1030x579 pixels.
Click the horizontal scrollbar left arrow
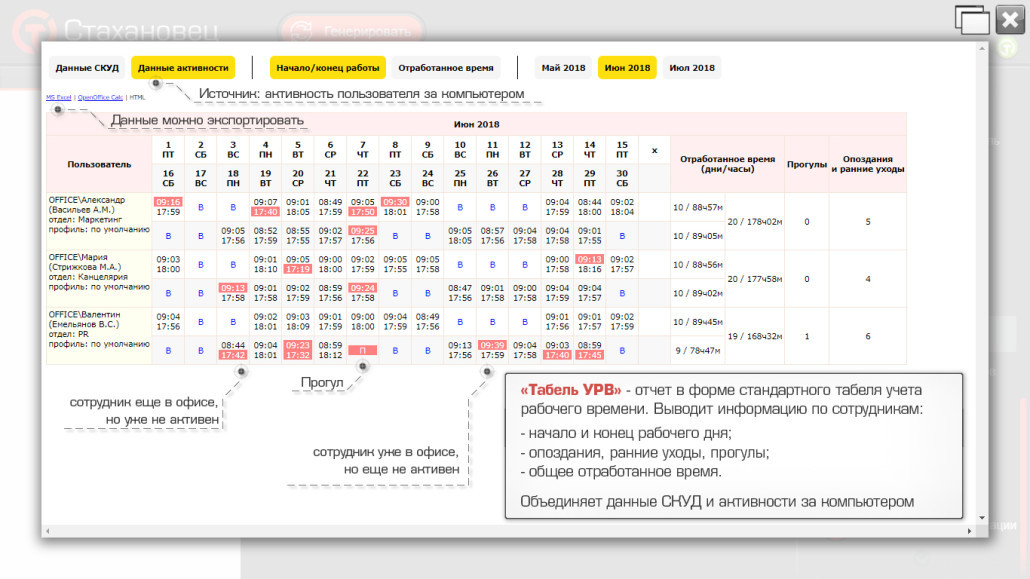tap(47, 530)
